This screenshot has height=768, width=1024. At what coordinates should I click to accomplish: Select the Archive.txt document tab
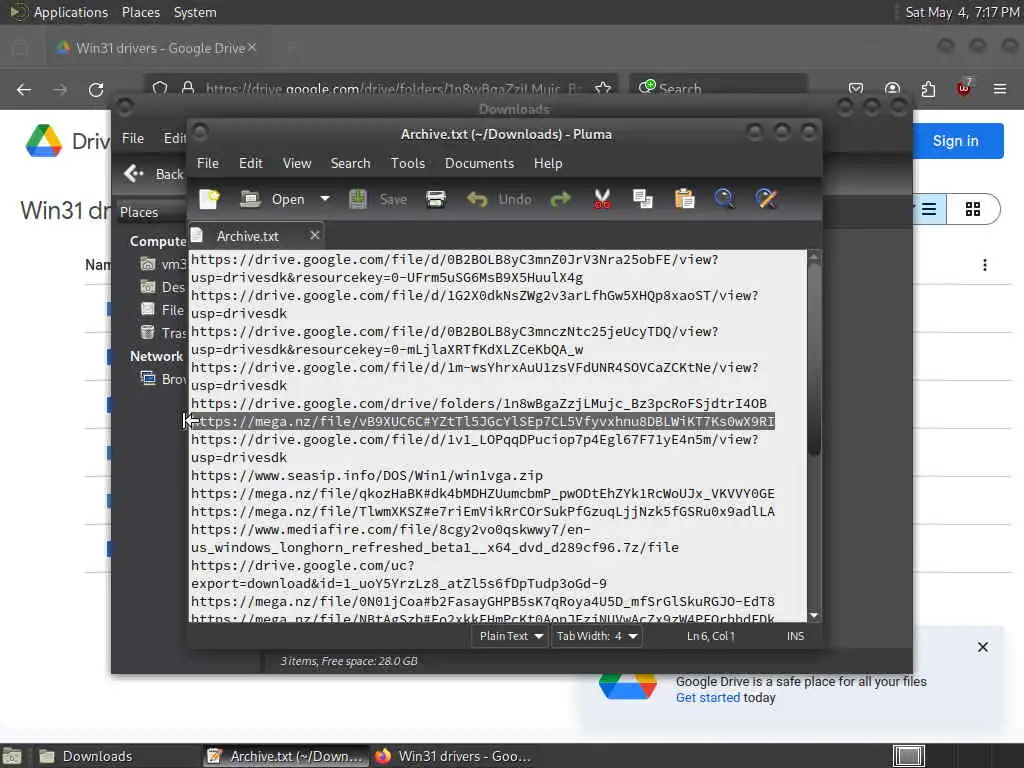click(x=248, y=236)
